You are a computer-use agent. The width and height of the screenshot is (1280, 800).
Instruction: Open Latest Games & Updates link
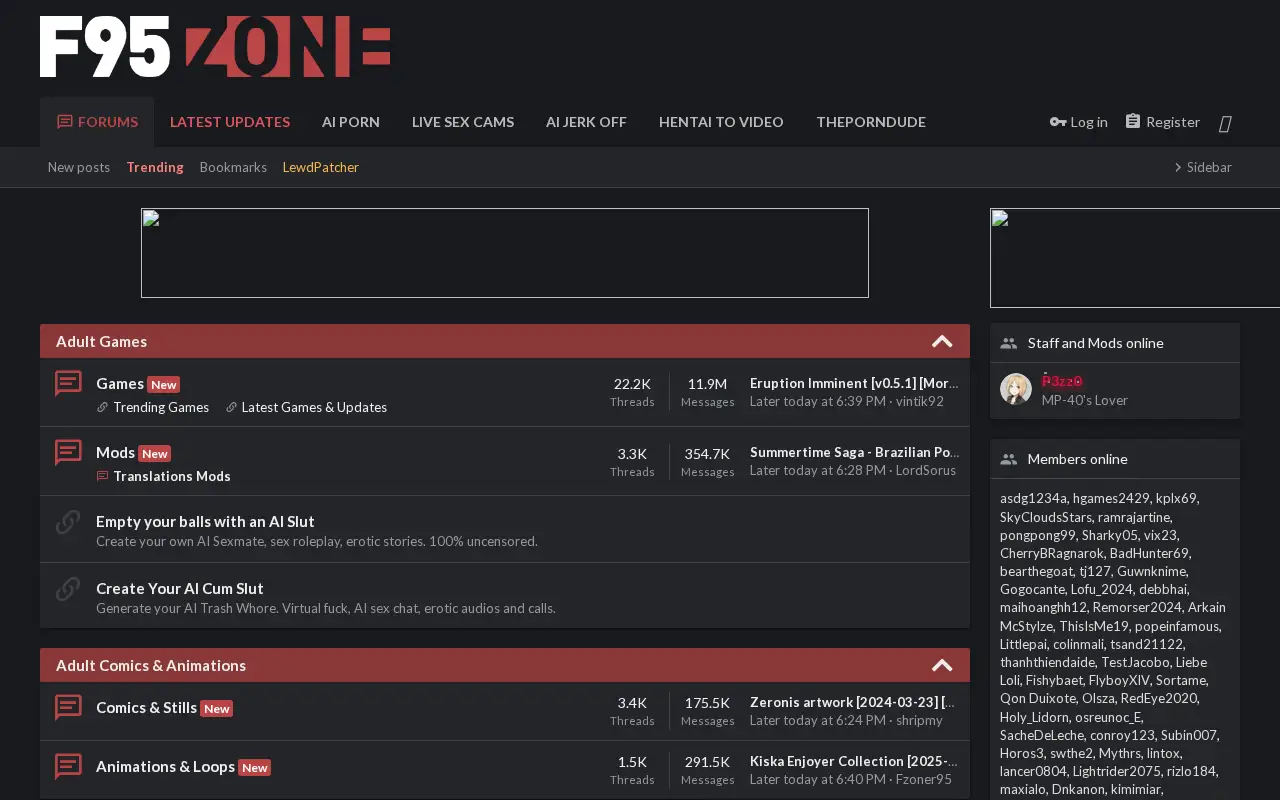pos(314,407)
